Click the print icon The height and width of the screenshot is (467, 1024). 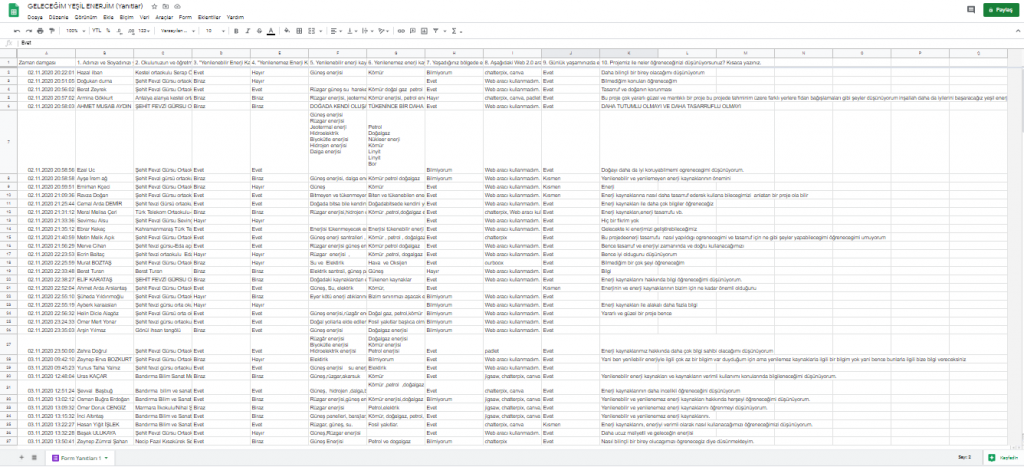pyautogui.click(x=40, y=30)
